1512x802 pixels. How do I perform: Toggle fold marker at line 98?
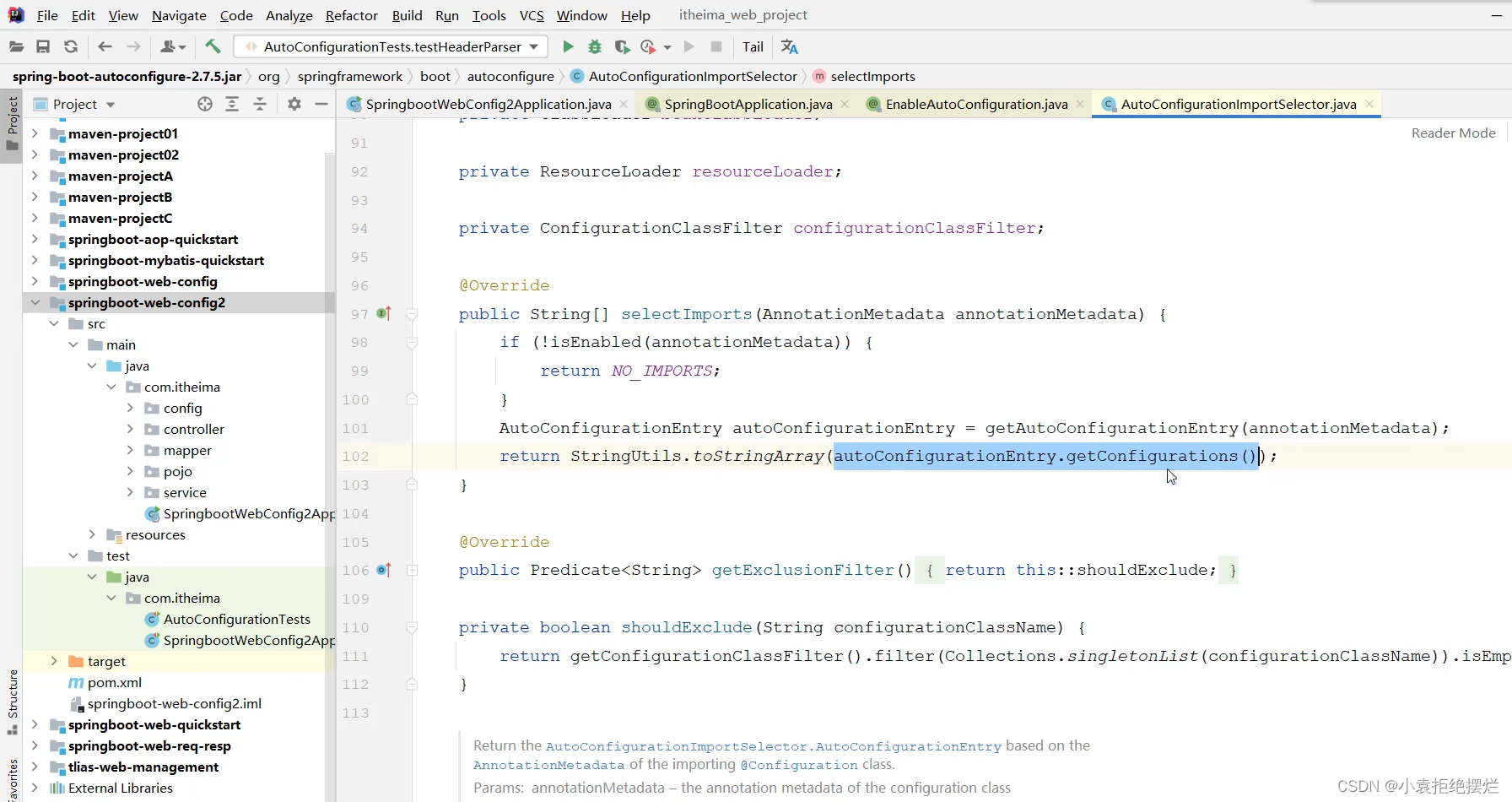tap(412, 343)
